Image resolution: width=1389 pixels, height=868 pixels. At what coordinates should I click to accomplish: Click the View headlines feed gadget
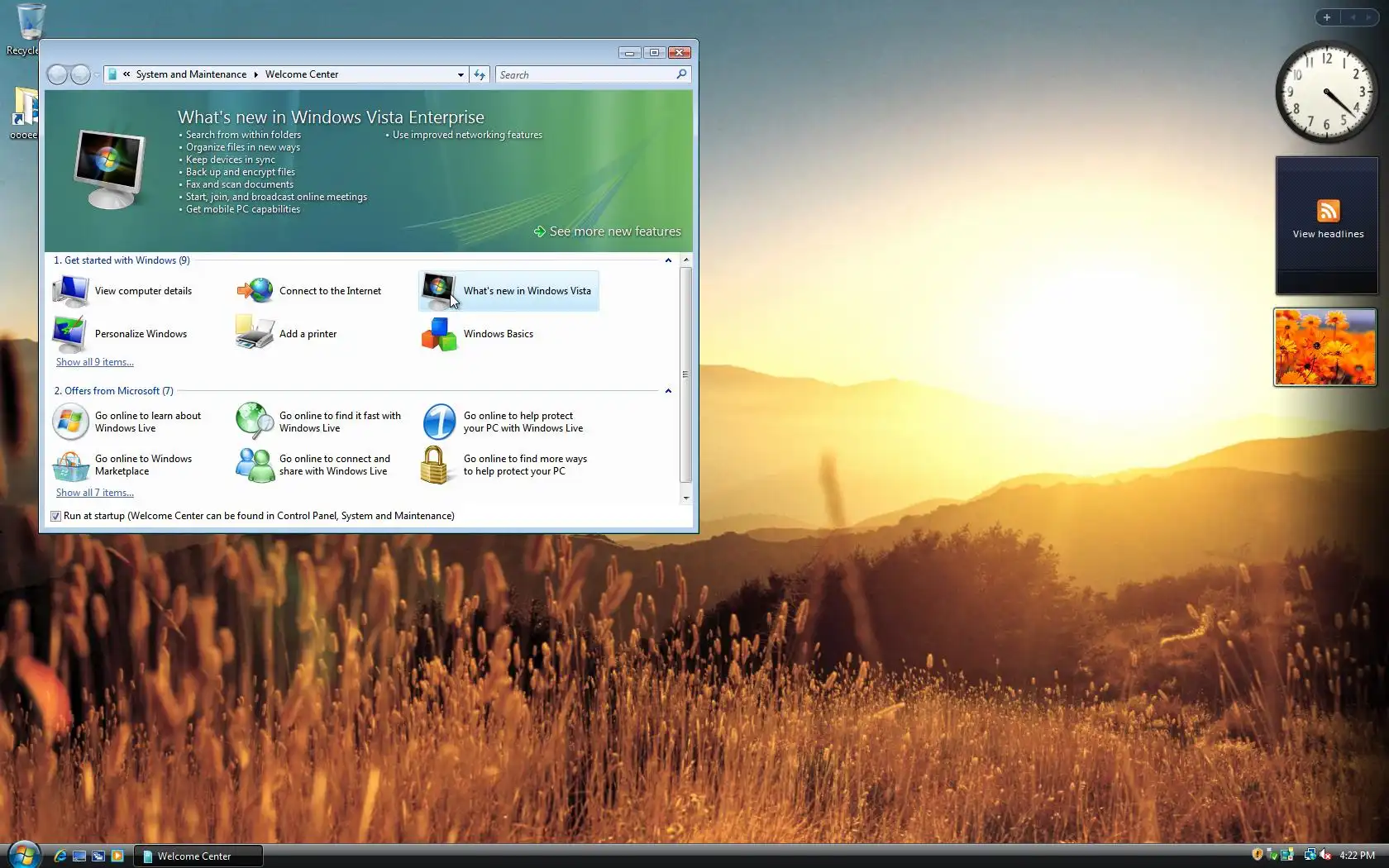click(x=1327, y=226)
